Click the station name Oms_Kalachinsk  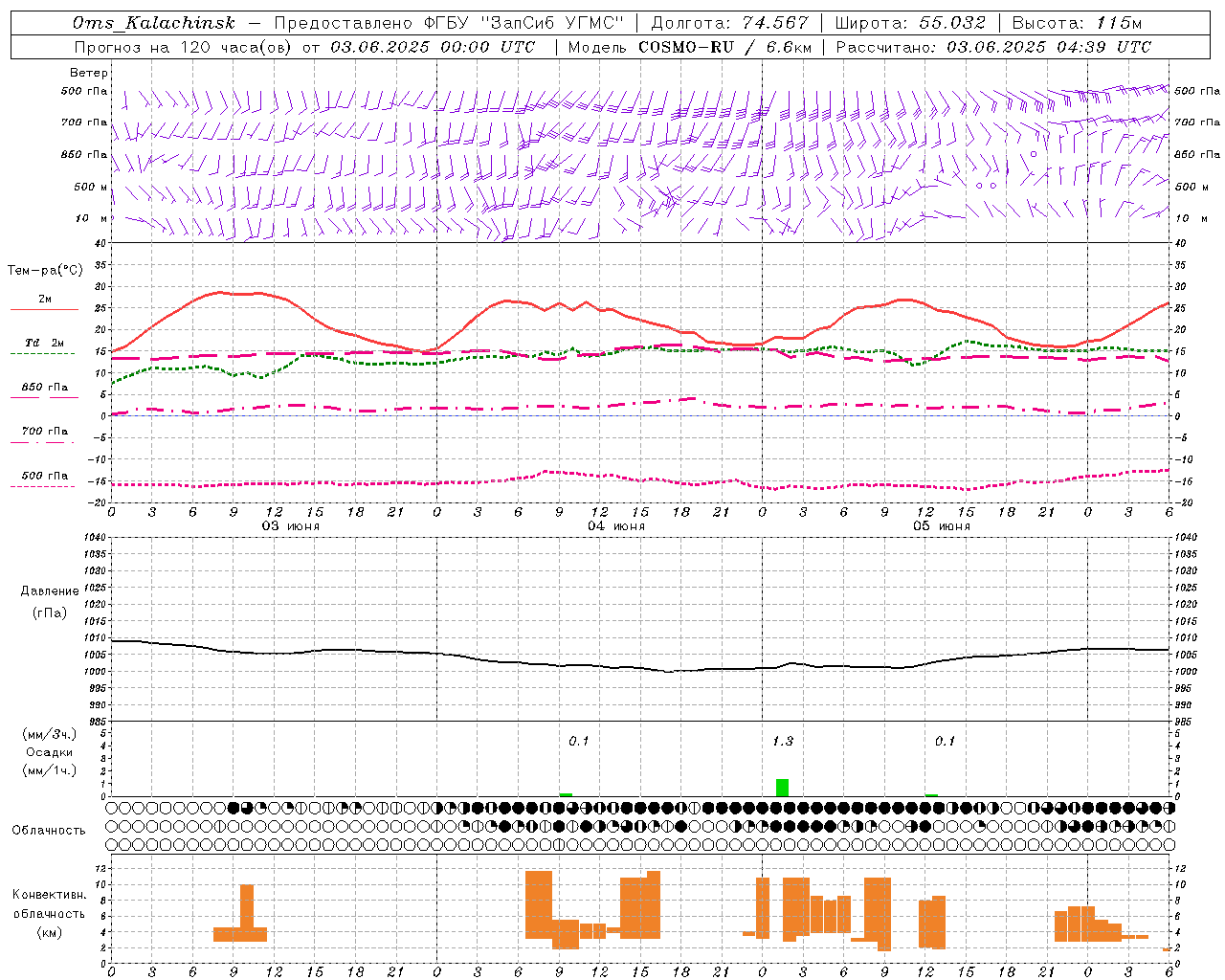coord(154,23)
